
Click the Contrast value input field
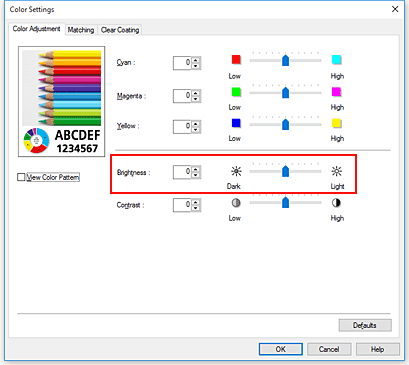[182, 205]
